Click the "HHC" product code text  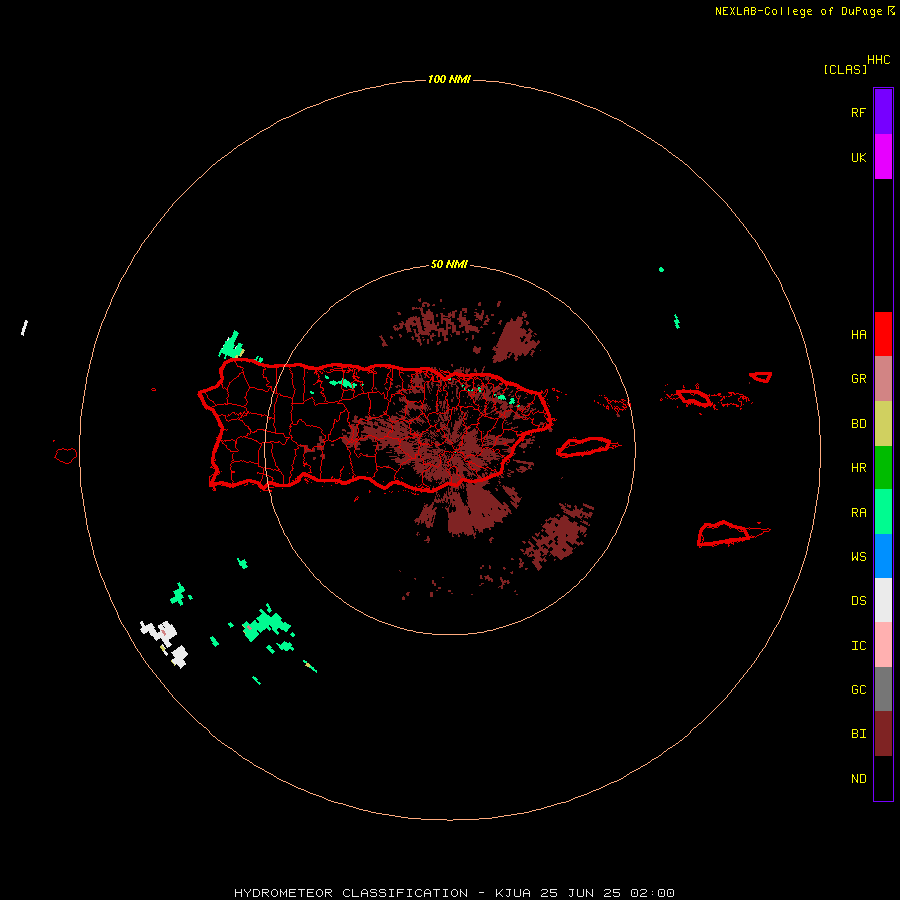pos(879,60)
